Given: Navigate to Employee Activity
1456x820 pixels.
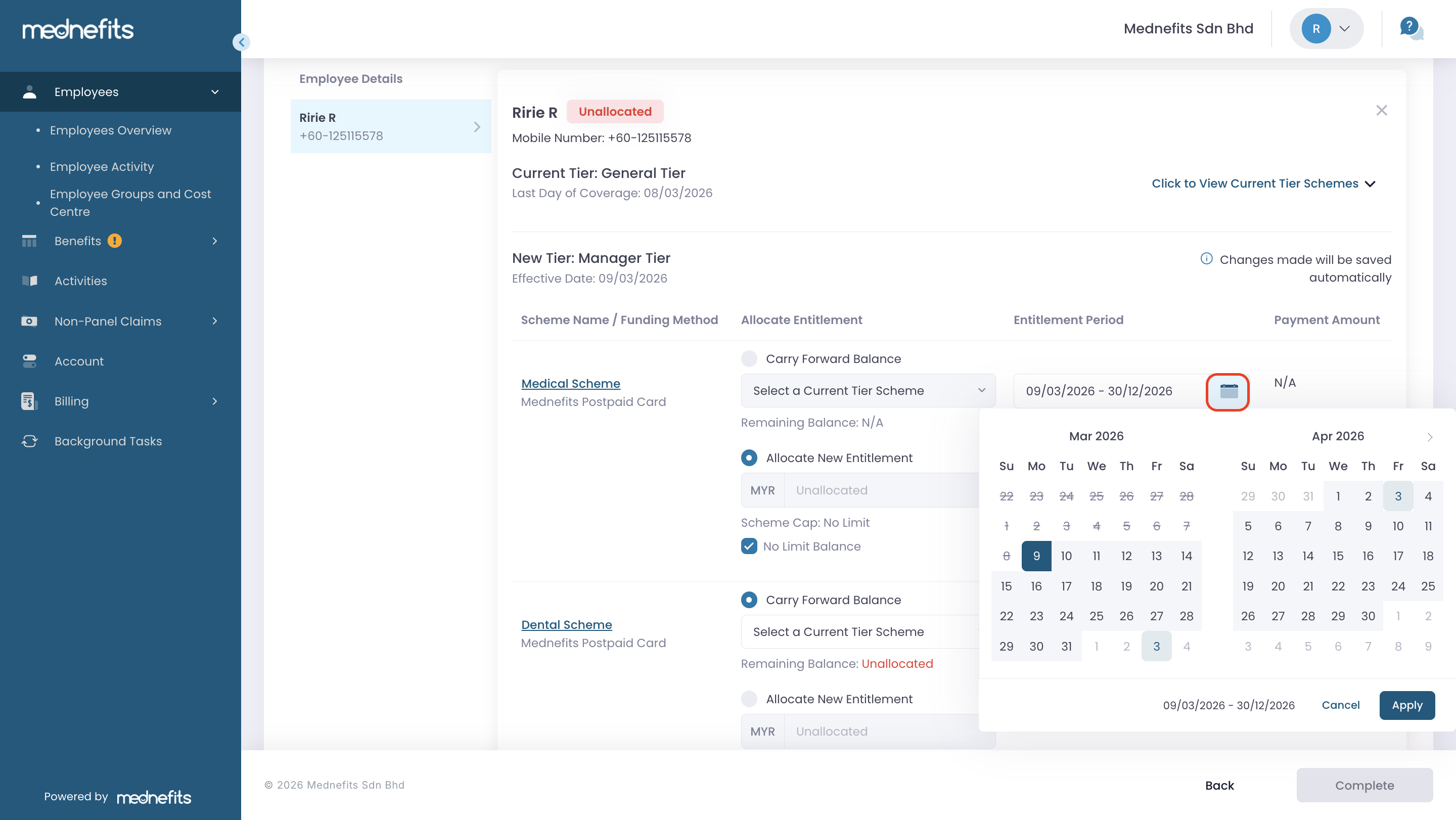Looking at the screenshot, I should [102, 167].
